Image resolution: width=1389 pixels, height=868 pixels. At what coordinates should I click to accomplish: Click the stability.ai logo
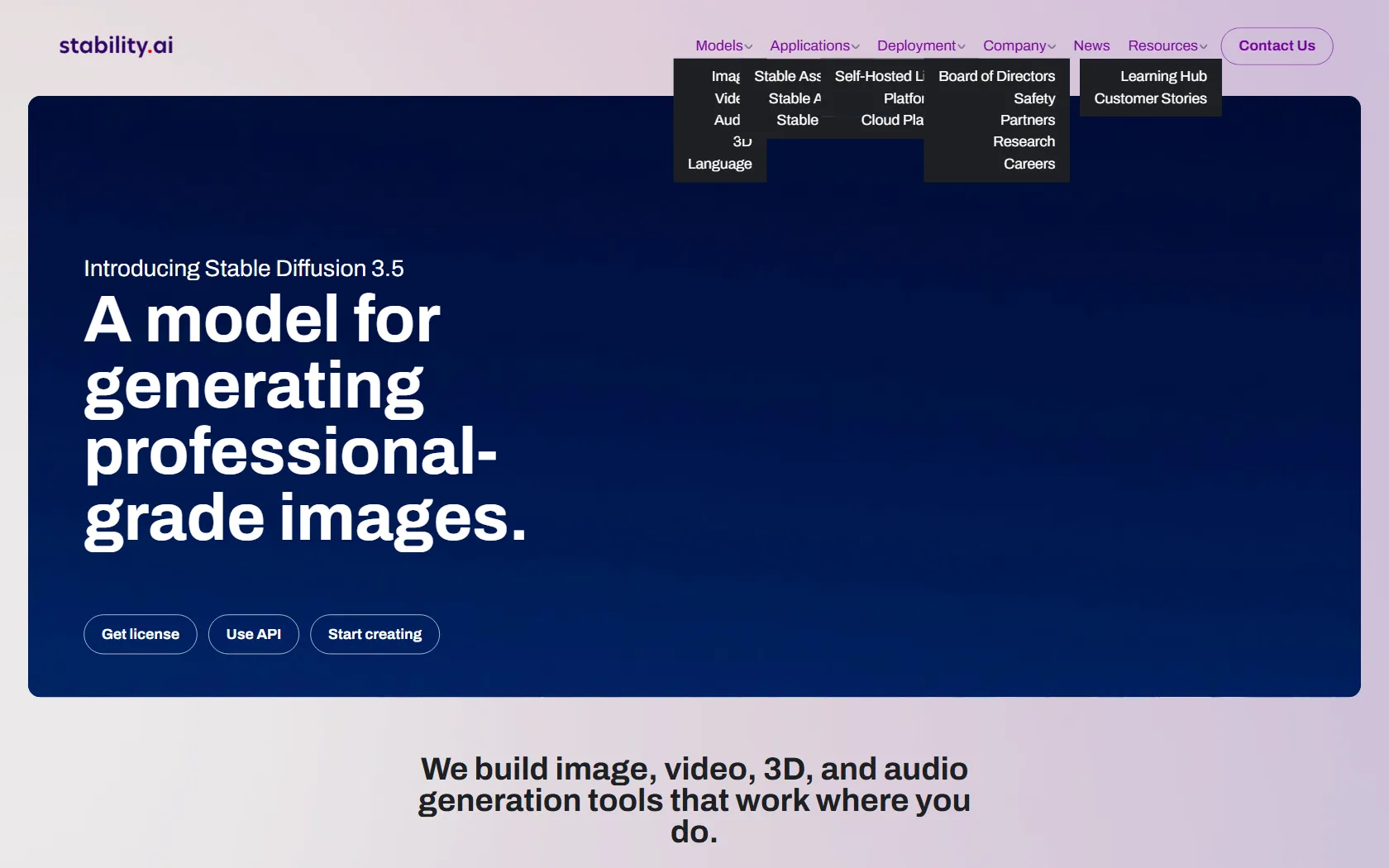pos(116,45)
